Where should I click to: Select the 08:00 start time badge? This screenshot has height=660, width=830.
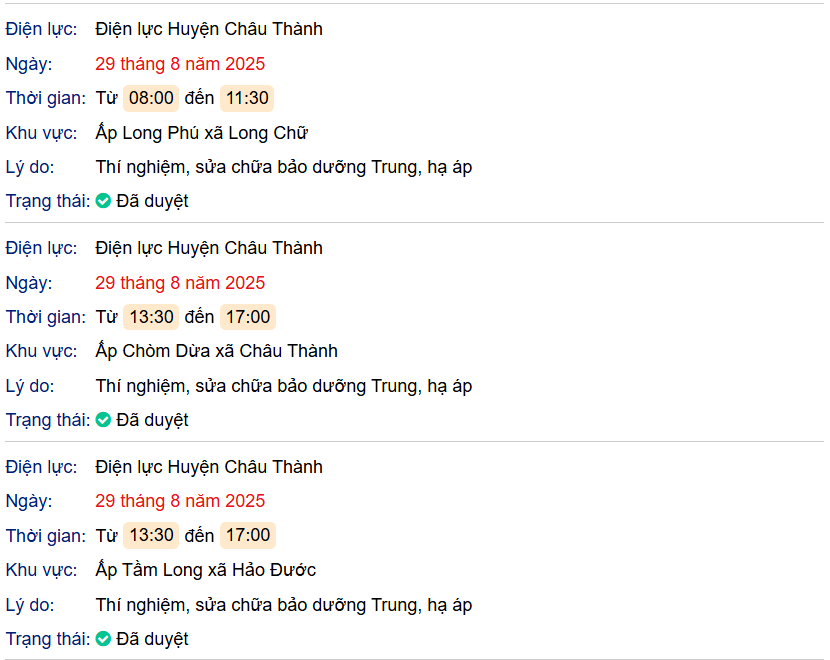(151, 98)
